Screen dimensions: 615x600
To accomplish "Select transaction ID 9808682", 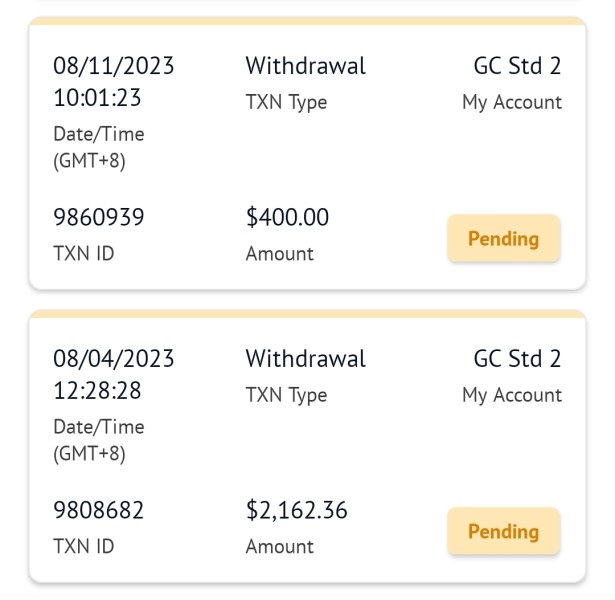I will (x=98, y=510).
